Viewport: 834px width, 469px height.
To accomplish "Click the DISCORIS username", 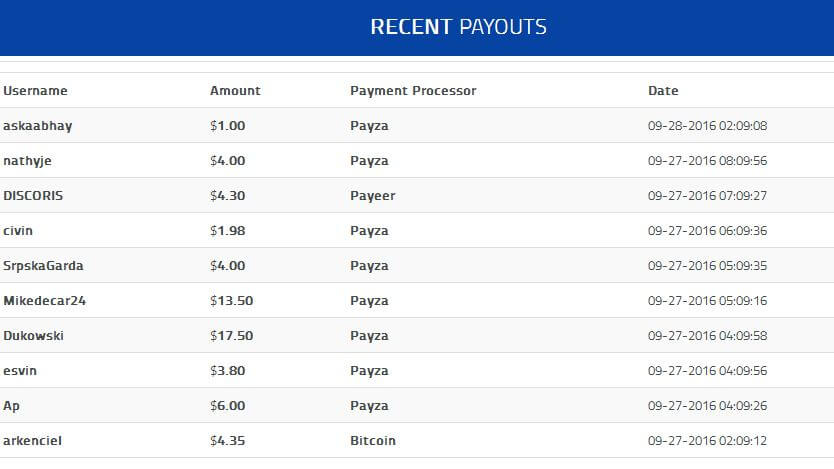I will click(x=33, y=196).
